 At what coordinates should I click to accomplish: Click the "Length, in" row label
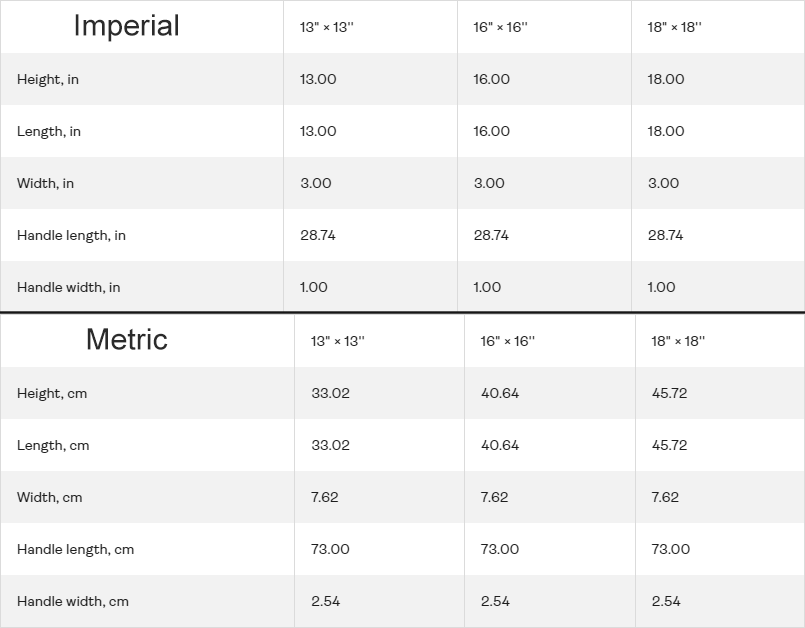pos(49,131)
